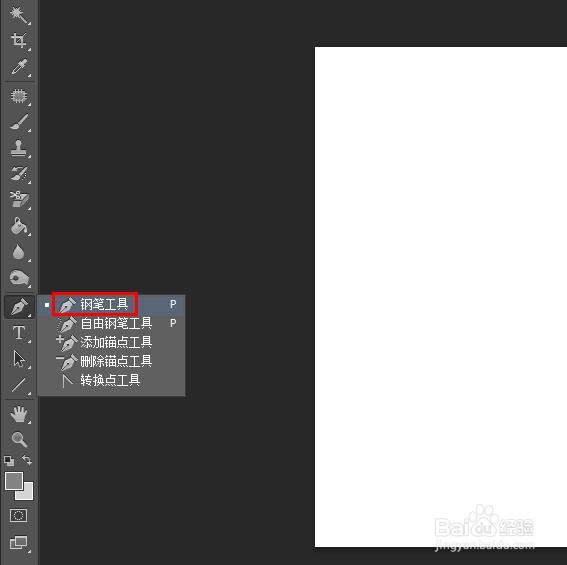The width and height of the screenshot is (567, 565).
Task: Select the Type tool
Action: 19,333
